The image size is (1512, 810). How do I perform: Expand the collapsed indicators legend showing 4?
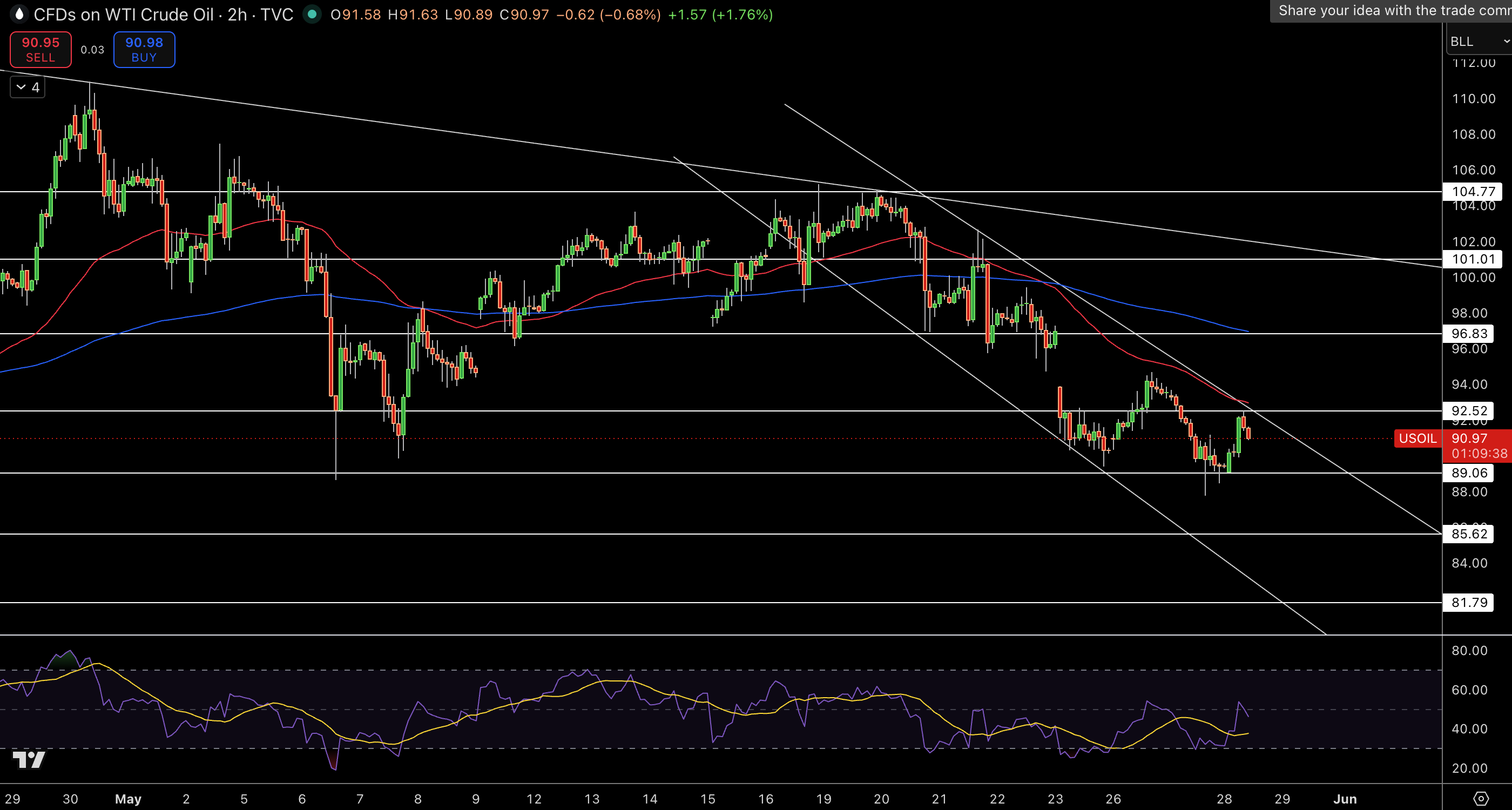[28, 87]
